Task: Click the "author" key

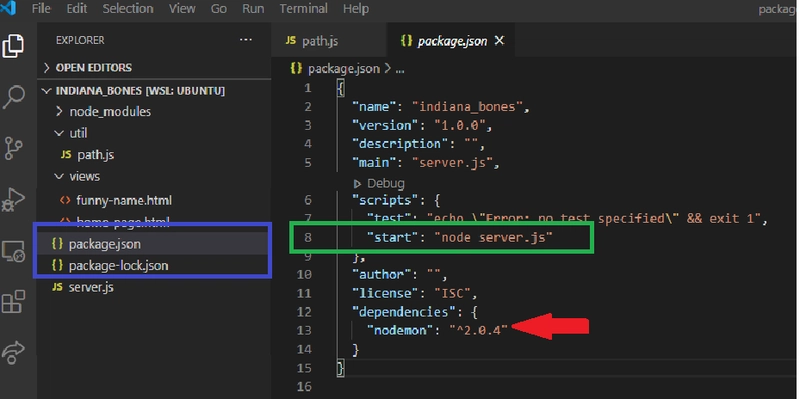Action: pyautogui.click(x=382, y=275)
